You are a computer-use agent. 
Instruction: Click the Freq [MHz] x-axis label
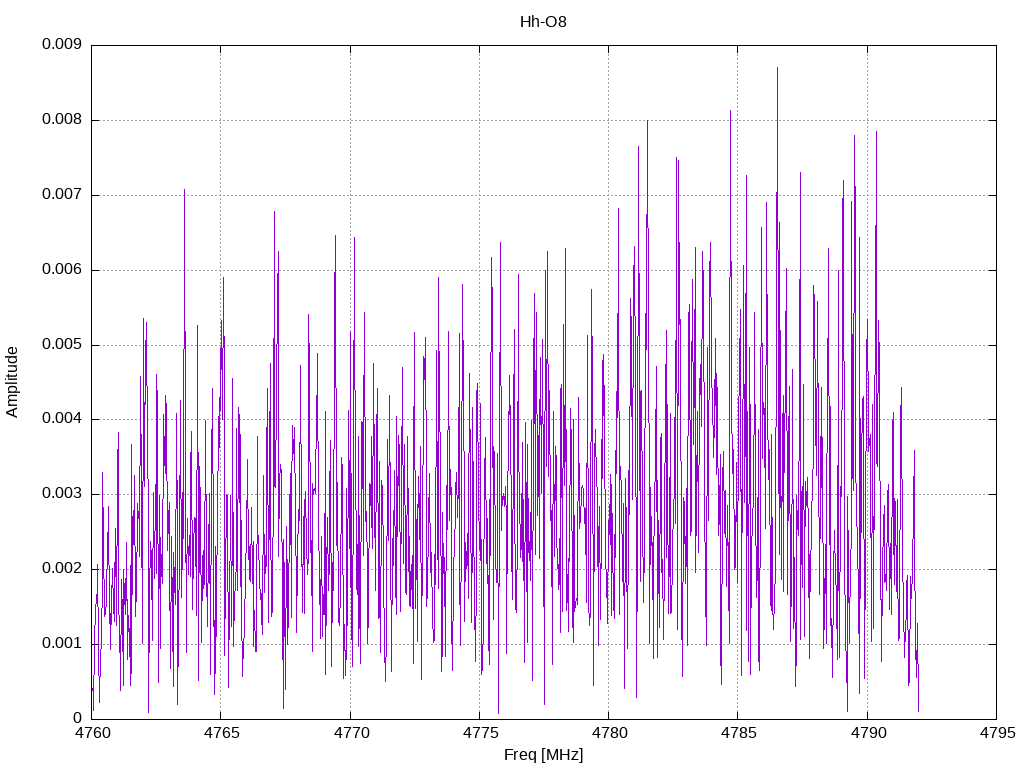click(x=543, y=754)
